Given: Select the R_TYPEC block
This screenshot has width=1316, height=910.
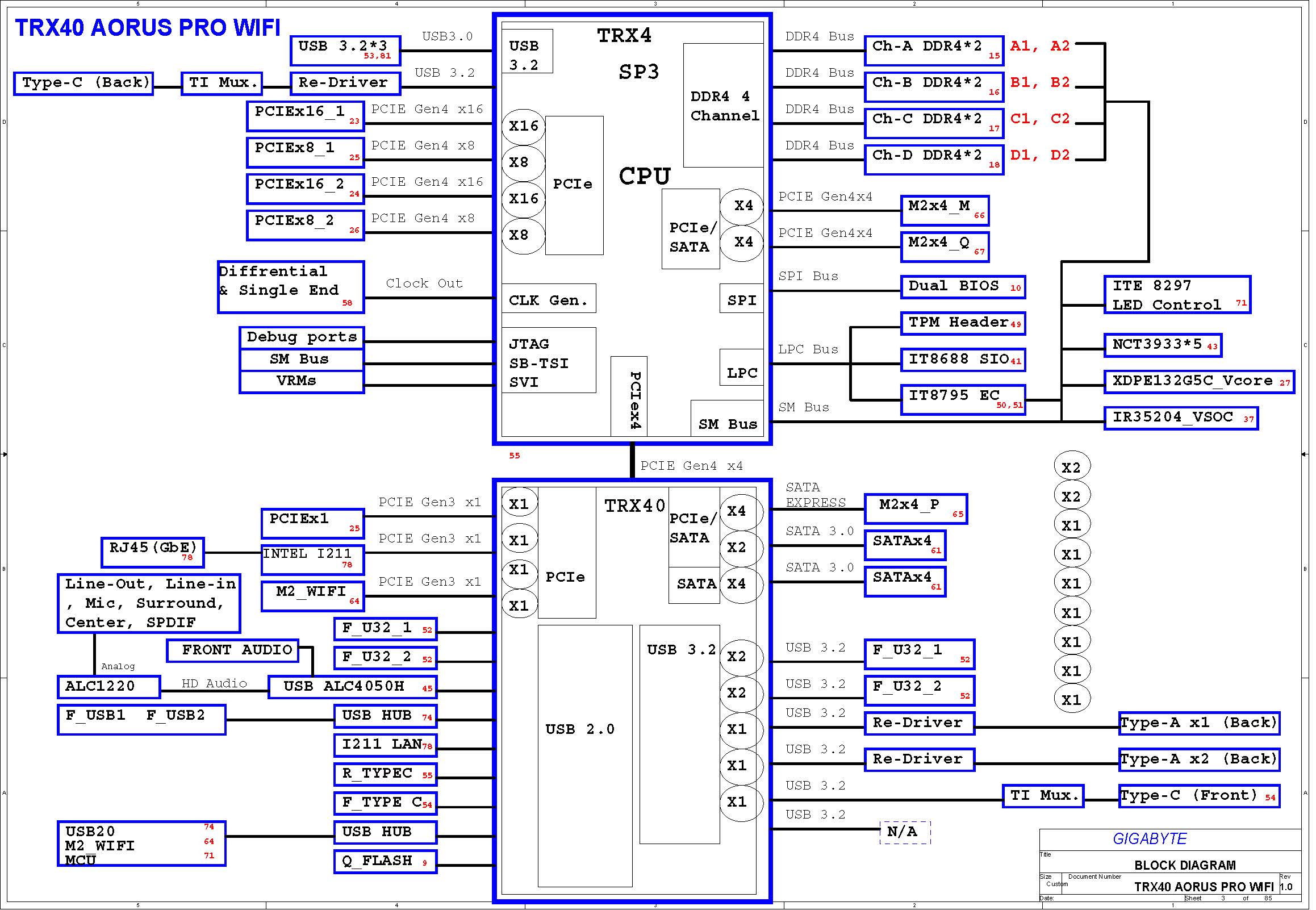Looking at the screenshot, I should point(386,774).
